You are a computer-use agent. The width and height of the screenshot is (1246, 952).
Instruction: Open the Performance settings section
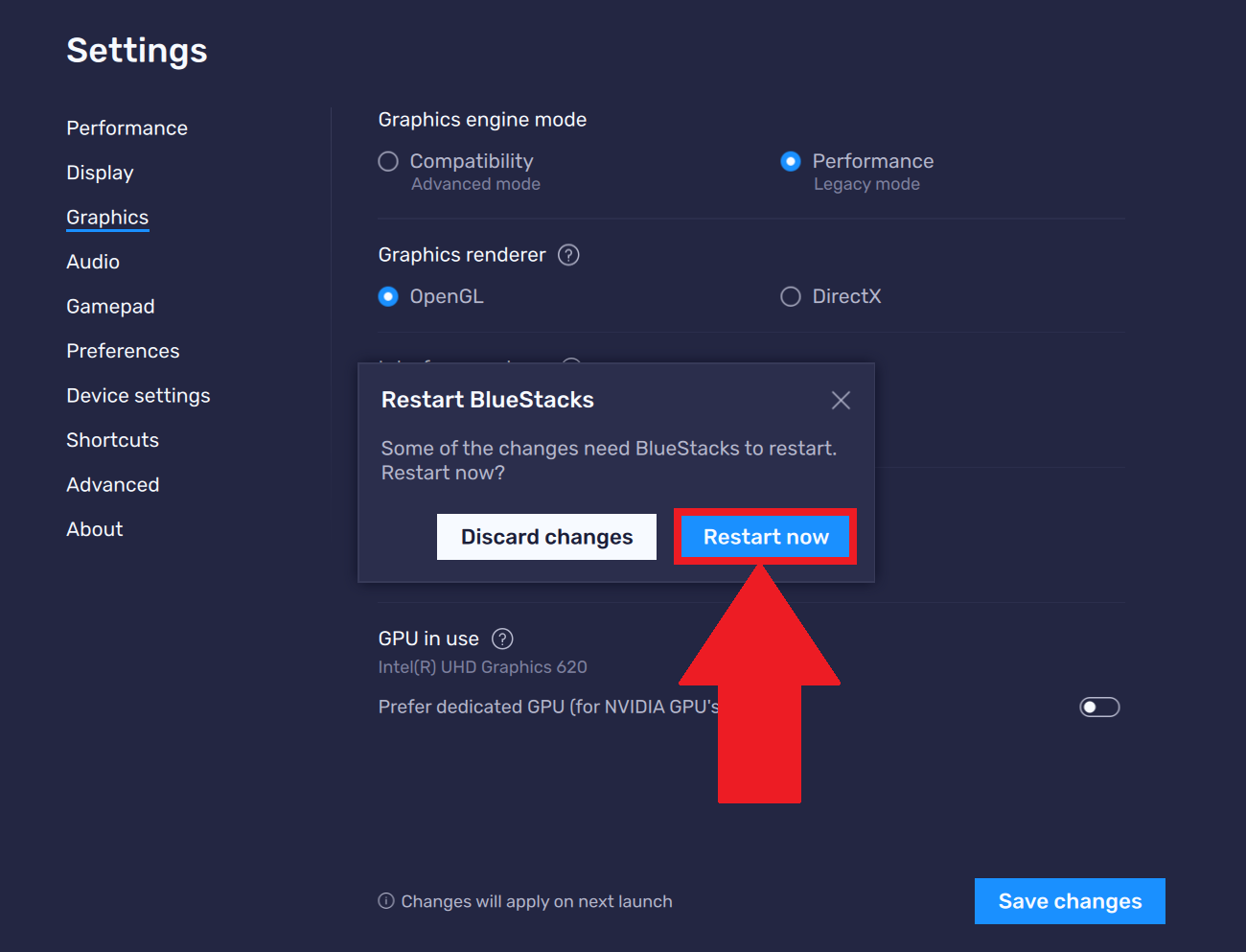pos(127,128)
